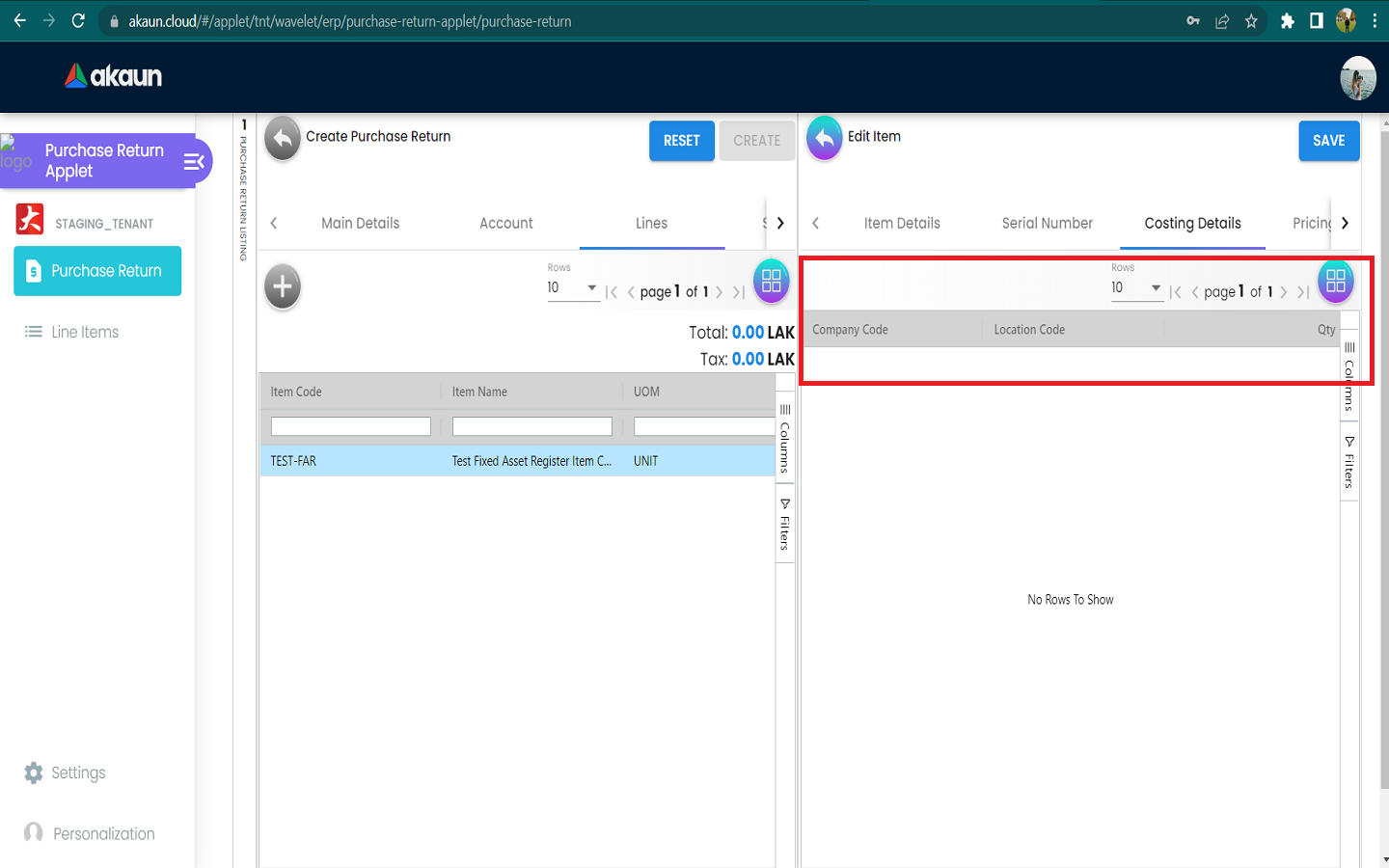Click the CREATE button
The width and height of the screenshot is (1389, 868).
tap(757, 141)
